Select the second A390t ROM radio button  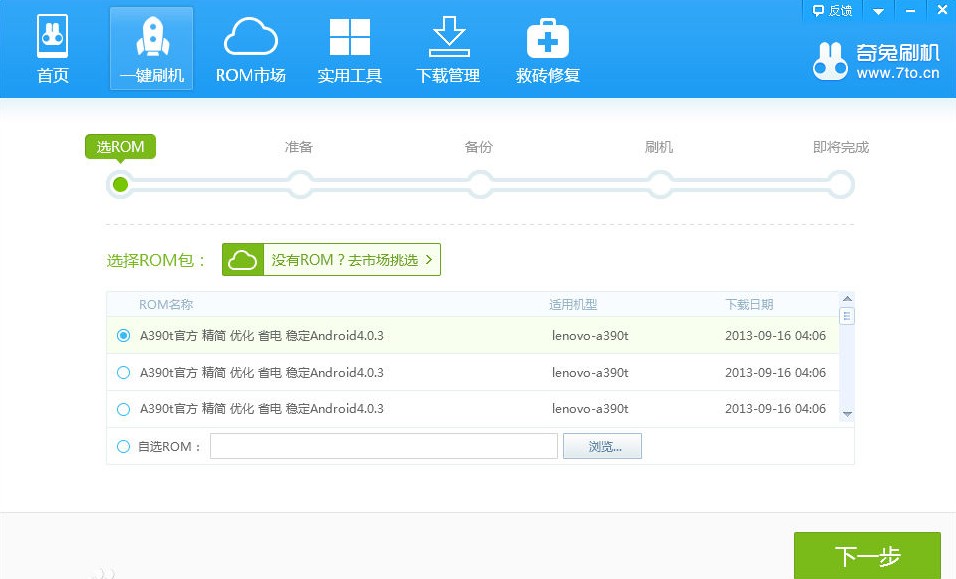(124, 373)
